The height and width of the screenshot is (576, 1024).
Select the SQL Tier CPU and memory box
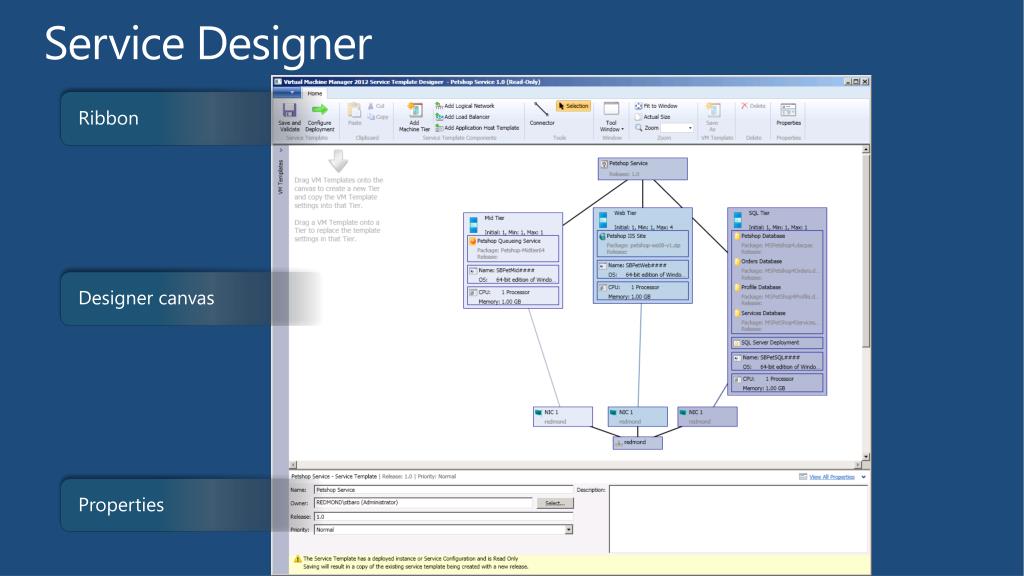point(777,383)
